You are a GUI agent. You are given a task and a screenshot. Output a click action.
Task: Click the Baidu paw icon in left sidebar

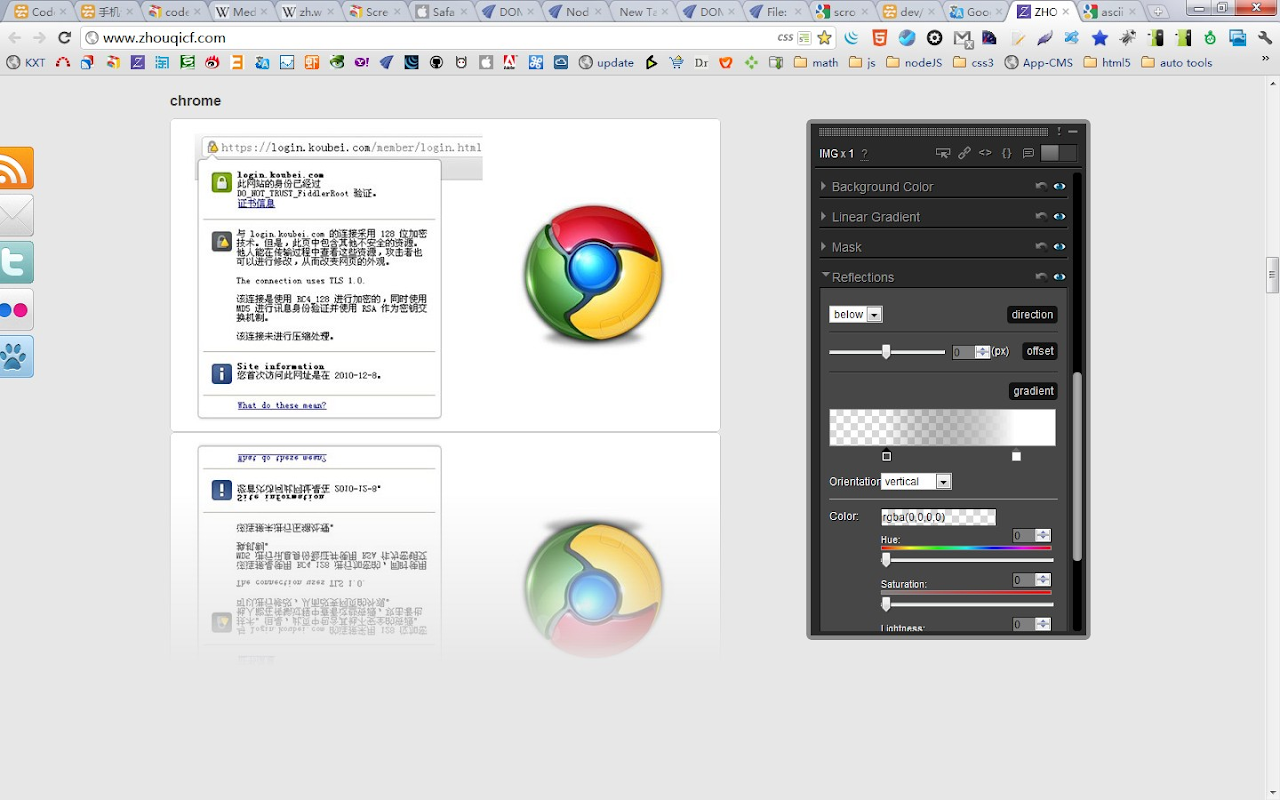click(x=16, y=357)
